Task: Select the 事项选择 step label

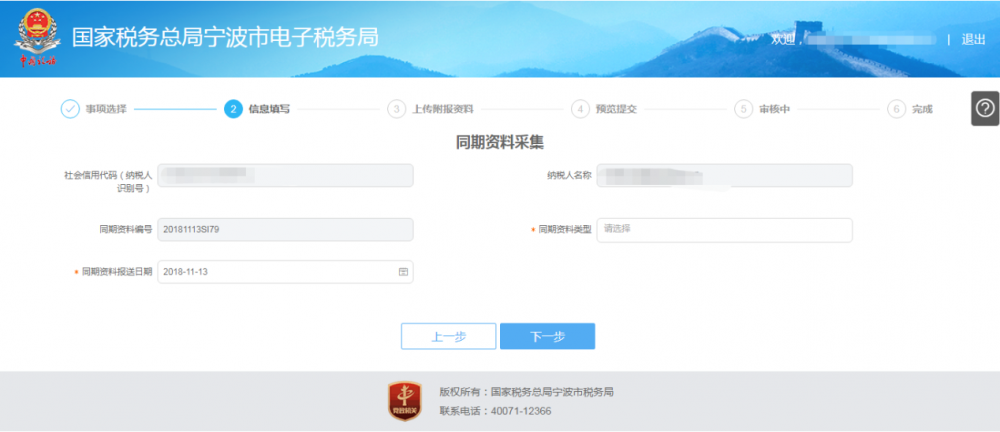Action: (107, 109)
